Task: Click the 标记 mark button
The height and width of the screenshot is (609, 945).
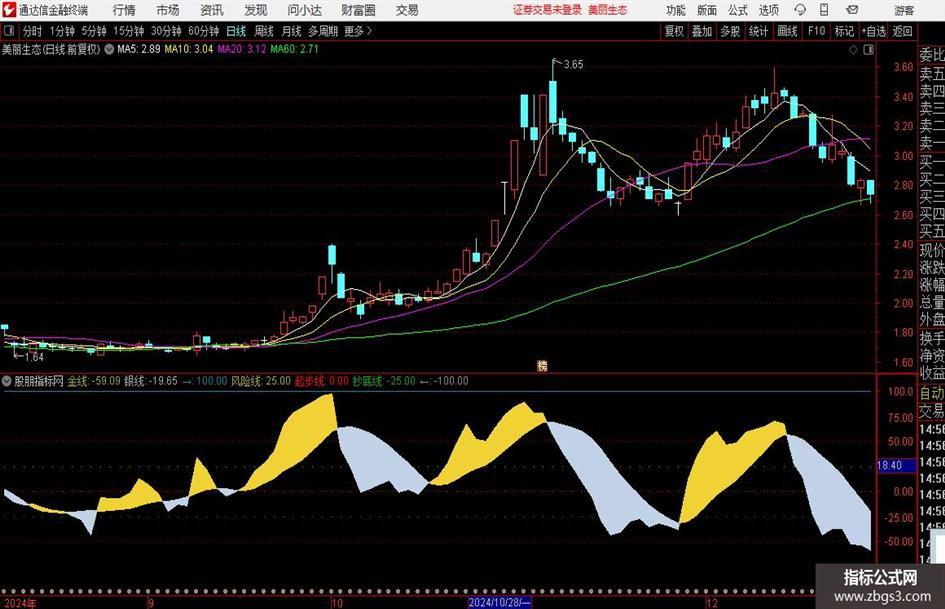Action: [844, 31]
